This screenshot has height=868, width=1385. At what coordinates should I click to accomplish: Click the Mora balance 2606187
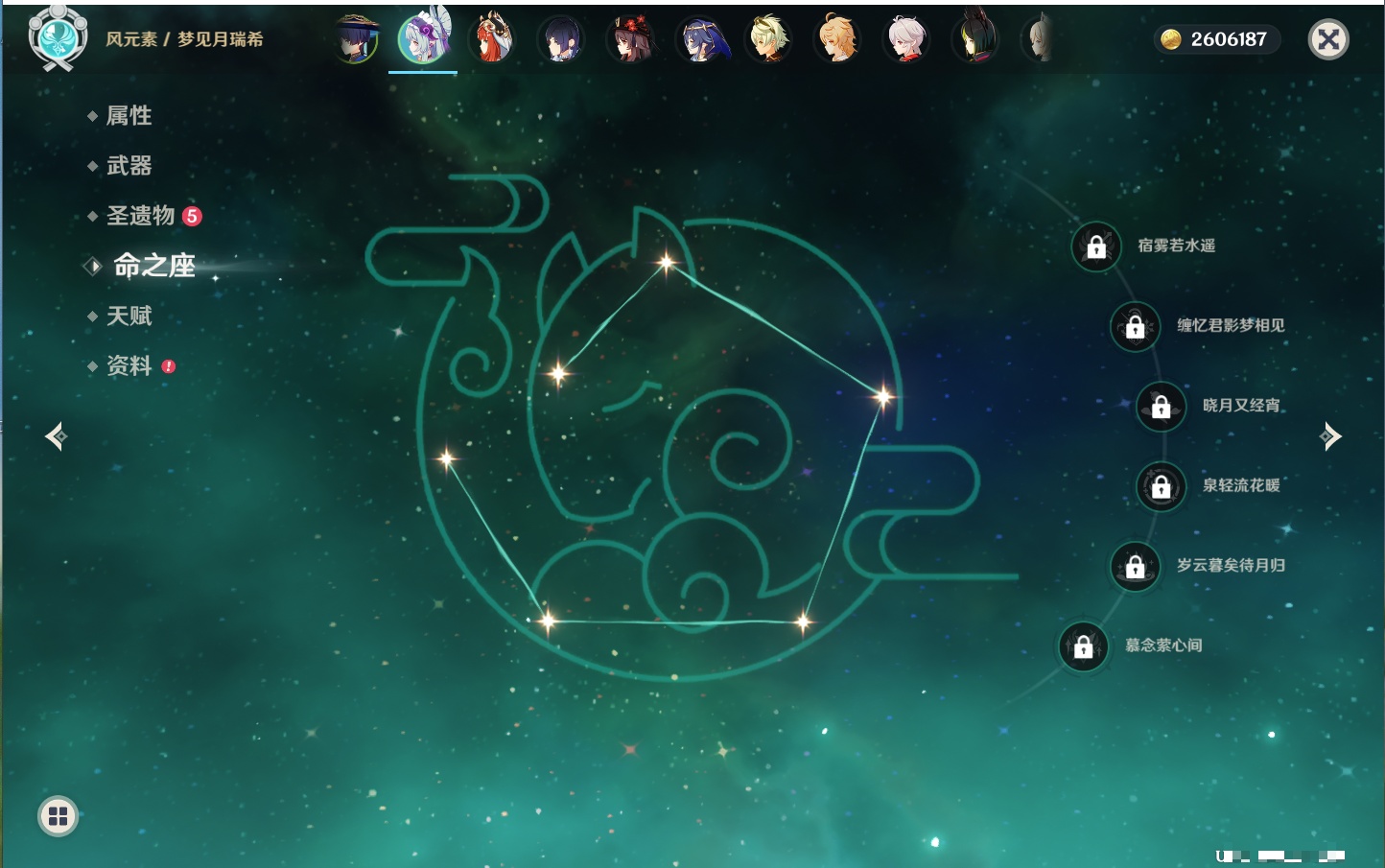tap(1229, 39)
